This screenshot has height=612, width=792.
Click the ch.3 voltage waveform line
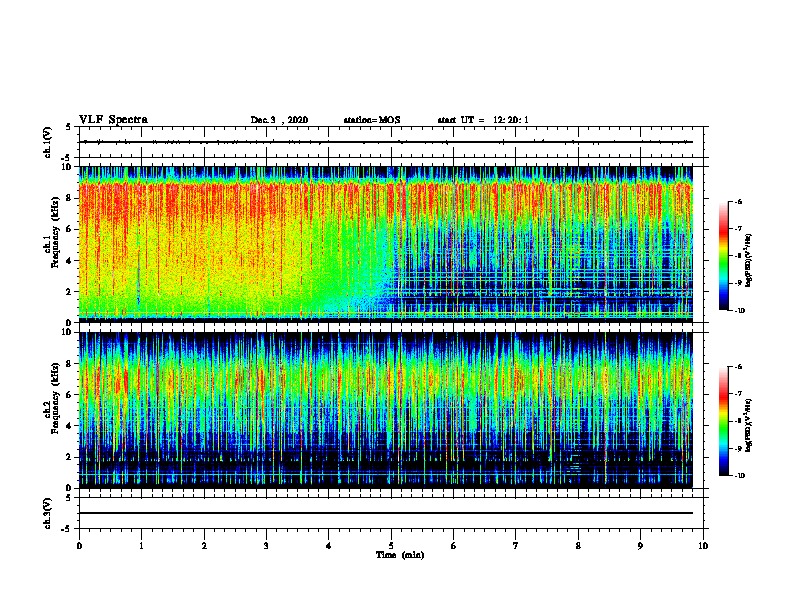pyautogui.click(x=386, y=513)
